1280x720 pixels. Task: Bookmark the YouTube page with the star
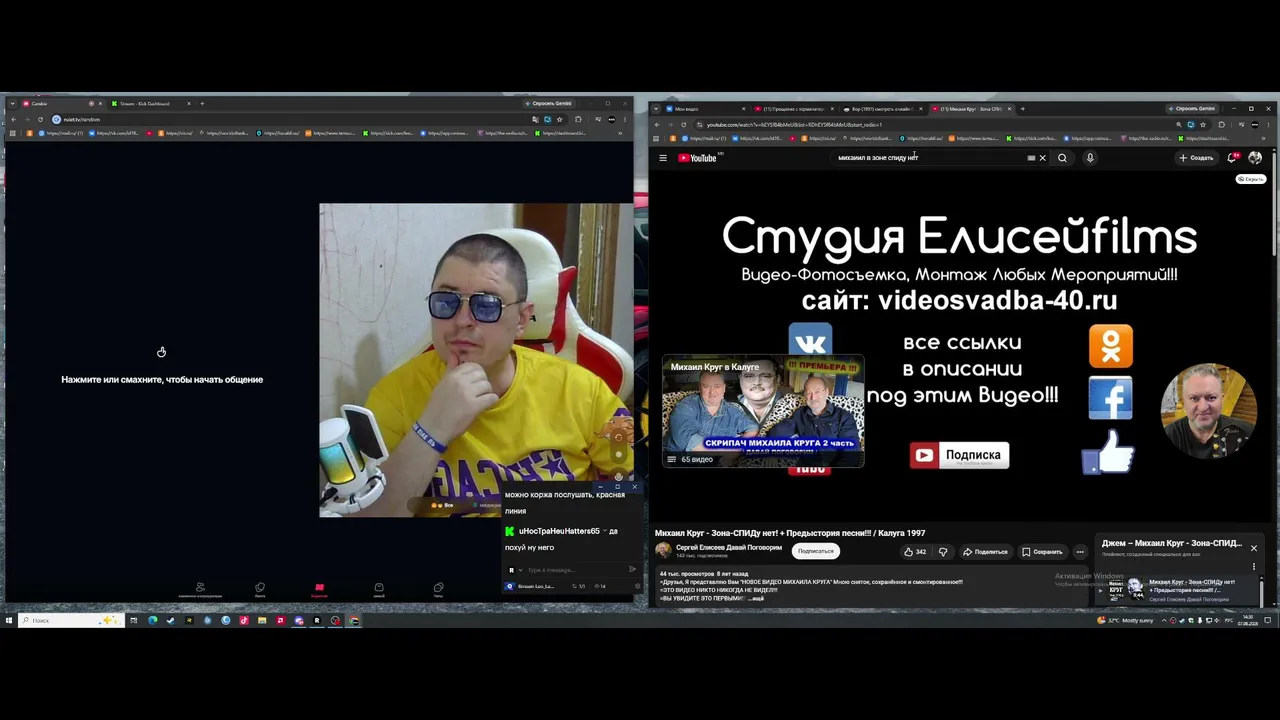coord(1203,125)
